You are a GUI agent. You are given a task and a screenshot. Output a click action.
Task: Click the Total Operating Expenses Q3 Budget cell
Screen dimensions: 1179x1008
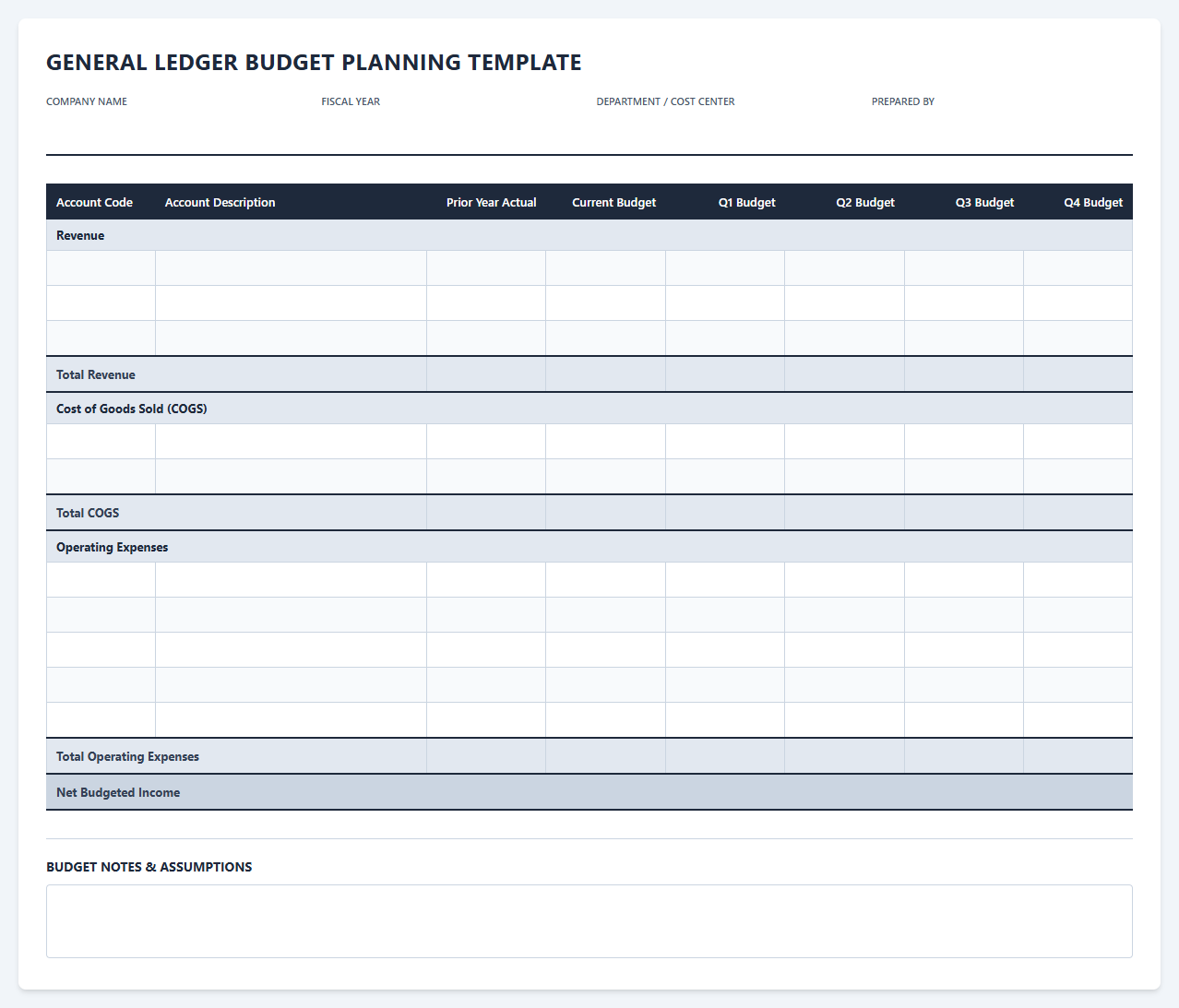point(964,756)
